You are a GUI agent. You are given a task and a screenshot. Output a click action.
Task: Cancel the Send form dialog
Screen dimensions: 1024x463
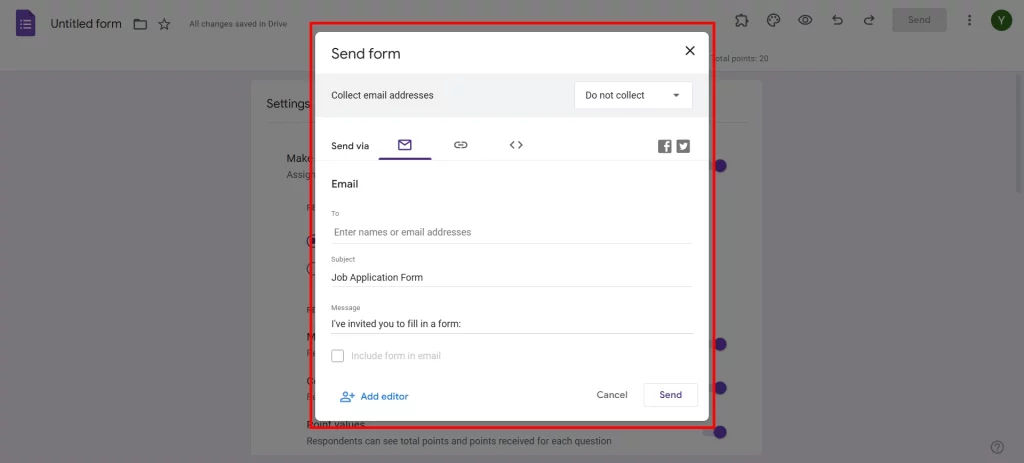[612, 394]
